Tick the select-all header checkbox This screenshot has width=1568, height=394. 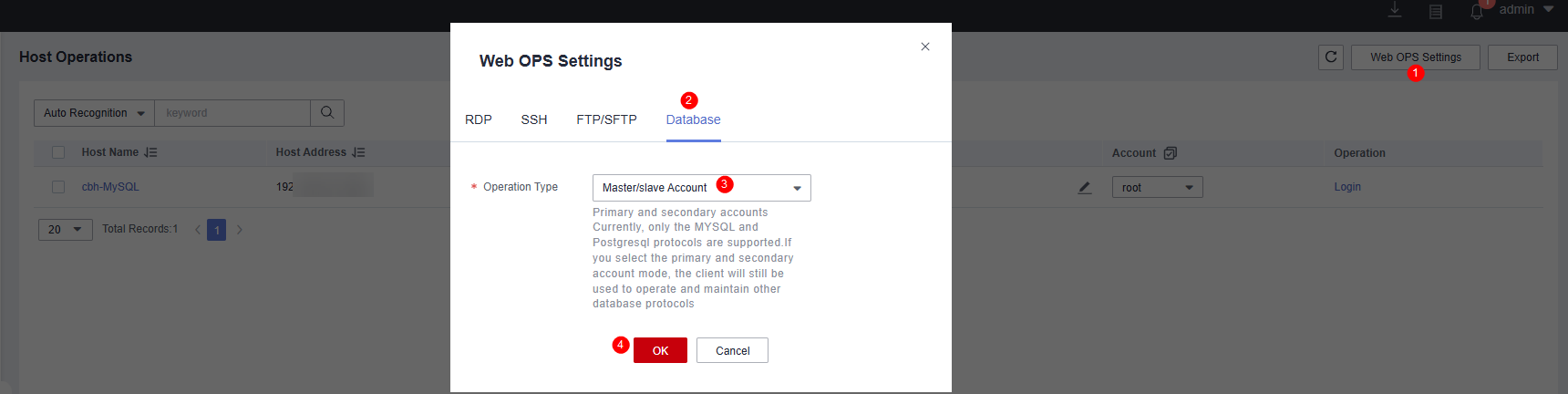point(58,152)
